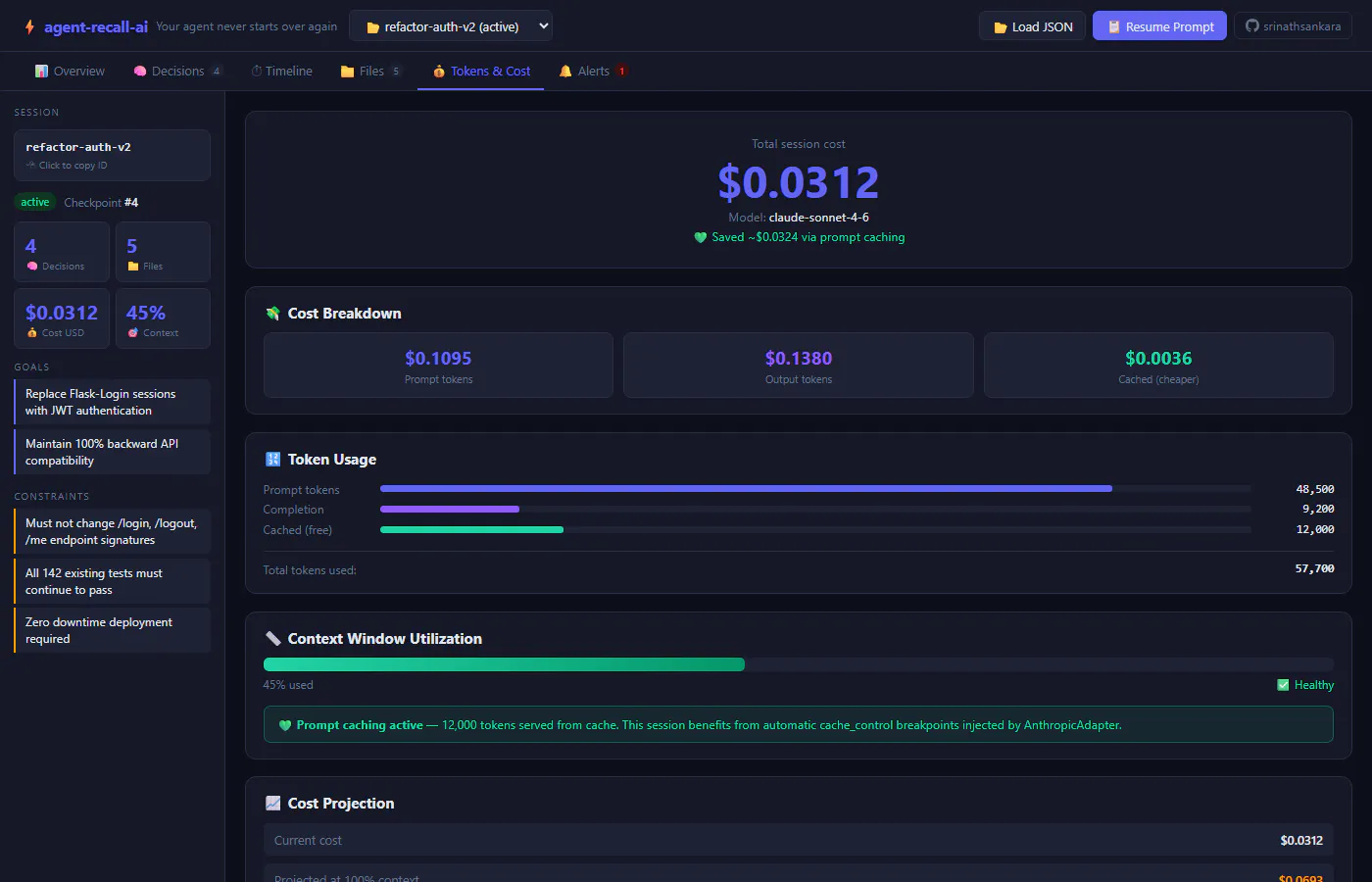Click the '9,200' completion token count
This screenshot has height=882, width=1372.
1318,509
